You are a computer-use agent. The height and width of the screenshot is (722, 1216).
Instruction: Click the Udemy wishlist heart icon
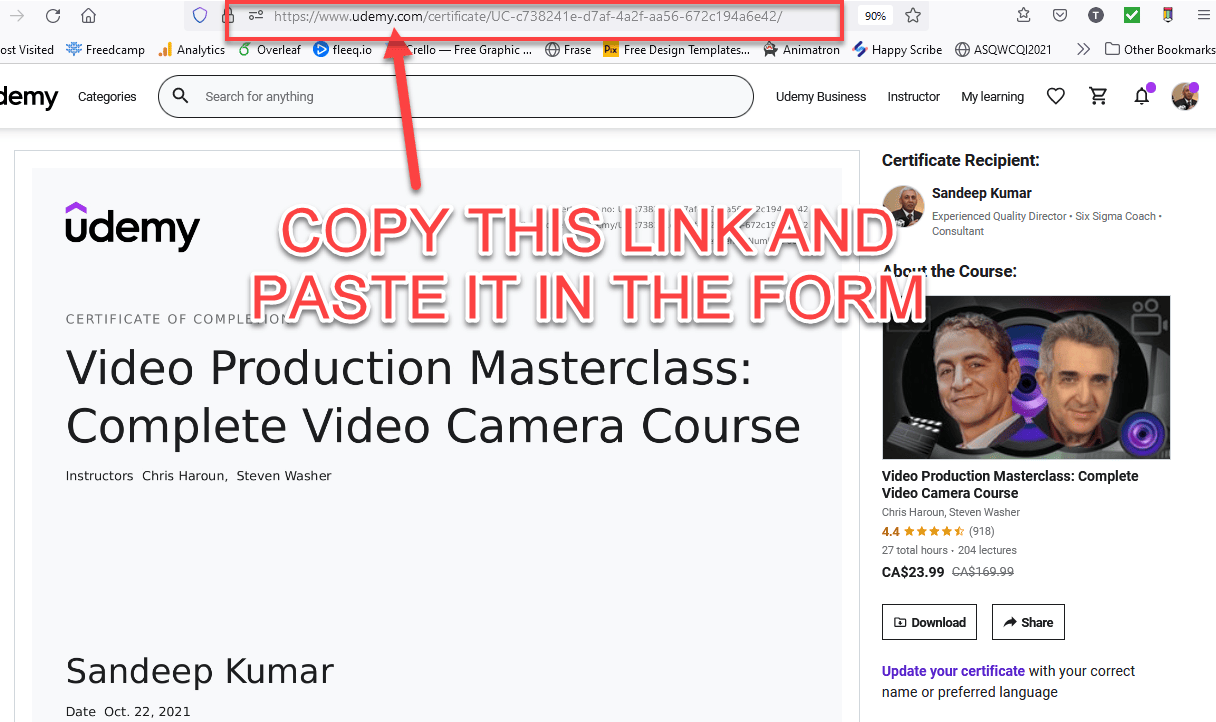[x=1055, y=96]
